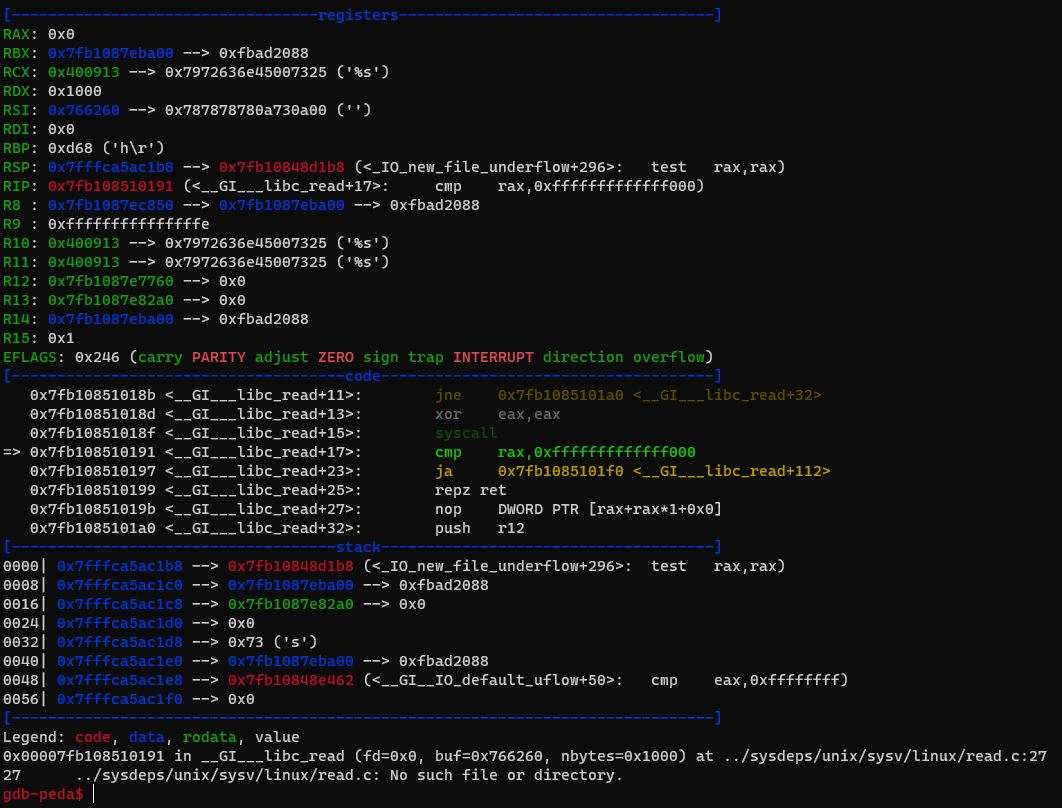Click the 'No such file or directory' message
Screen dimensions: 1062x808
point(507,775)
